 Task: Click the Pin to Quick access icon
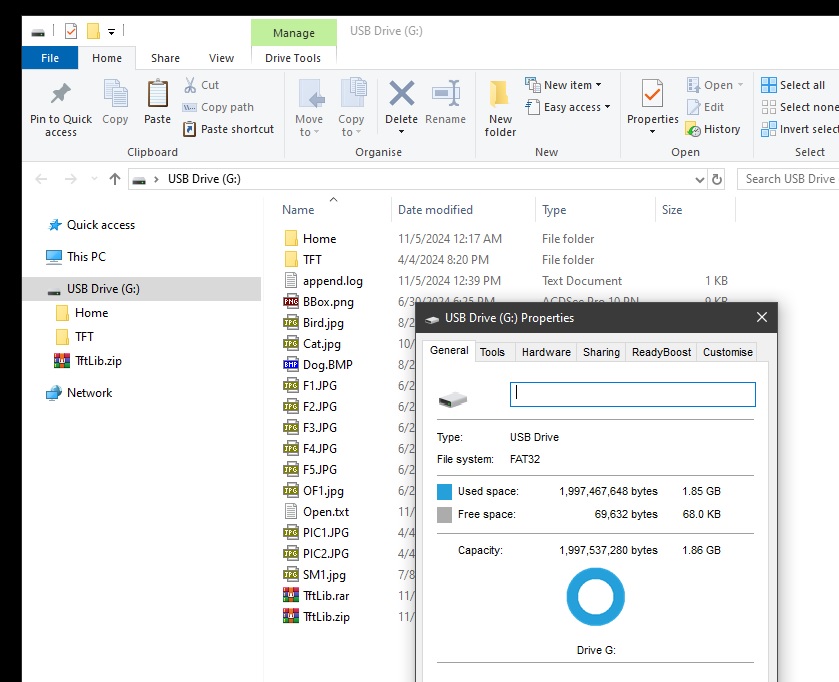60,95
